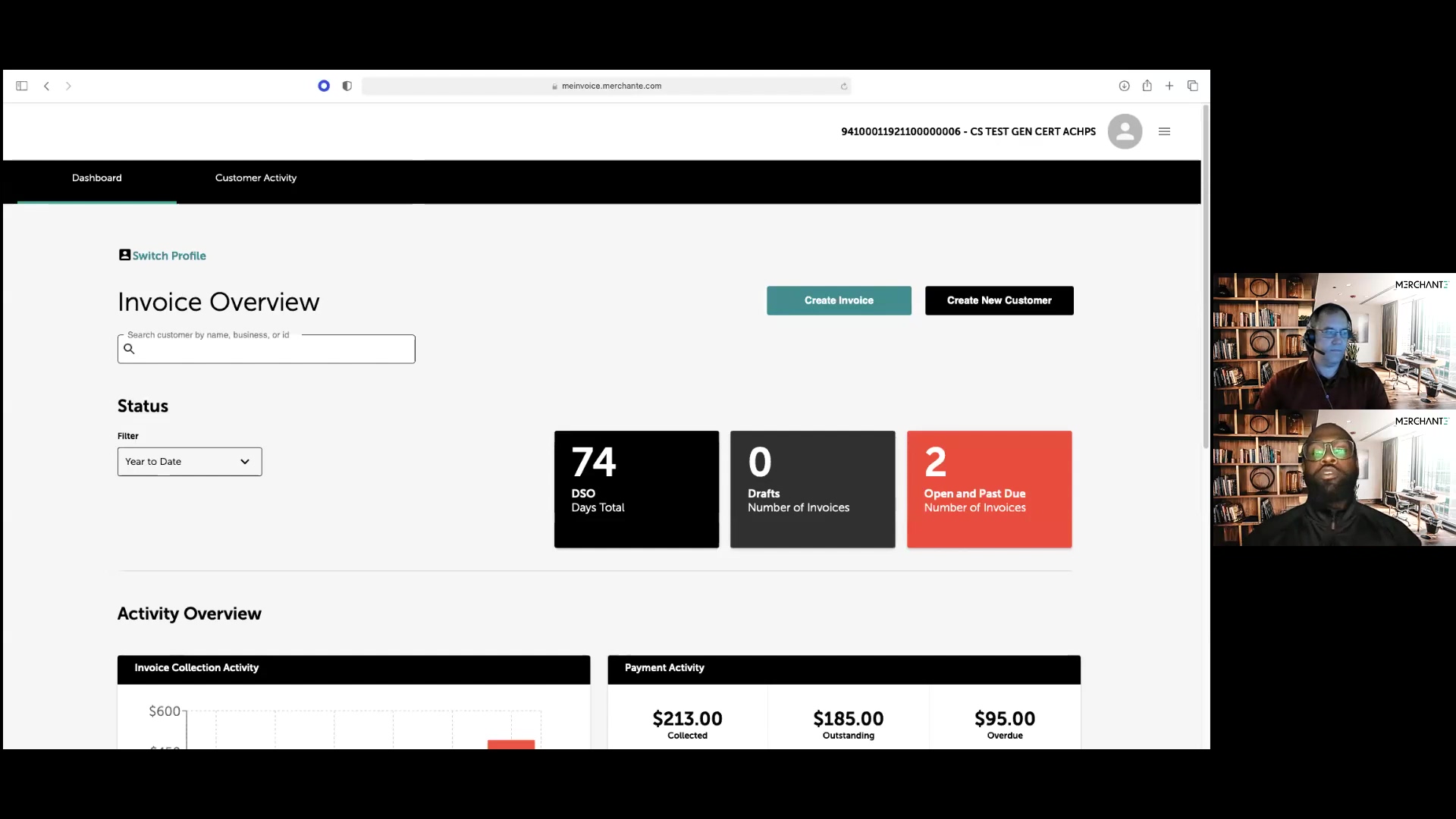Reload page using address bar icon
Viewport: 1456px width, 819px height.
[843, 86]
